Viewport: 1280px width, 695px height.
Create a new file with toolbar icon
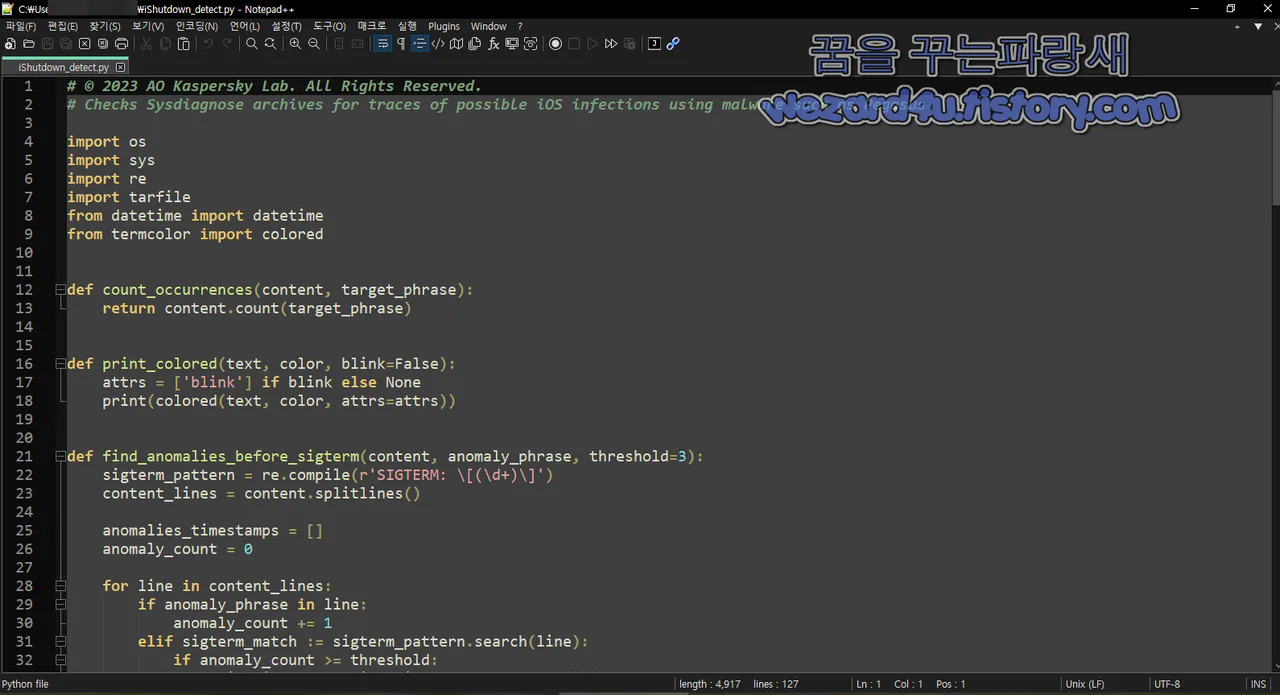(10, 43)
